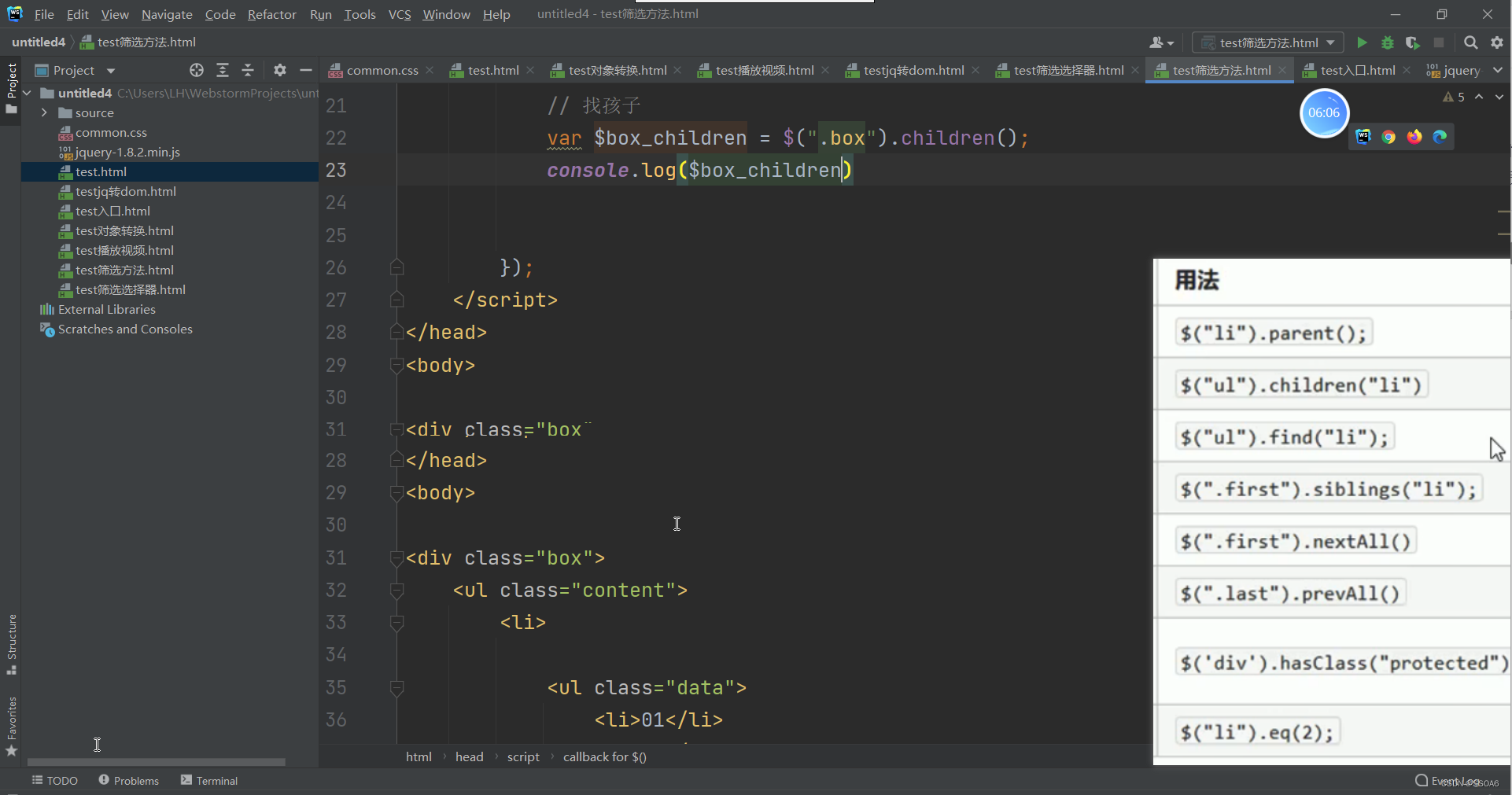Image resolution: width=1512 pixels, height=795 pixels.
Task: Fold the div box block at line 31
Action: [x=397, y=558]
